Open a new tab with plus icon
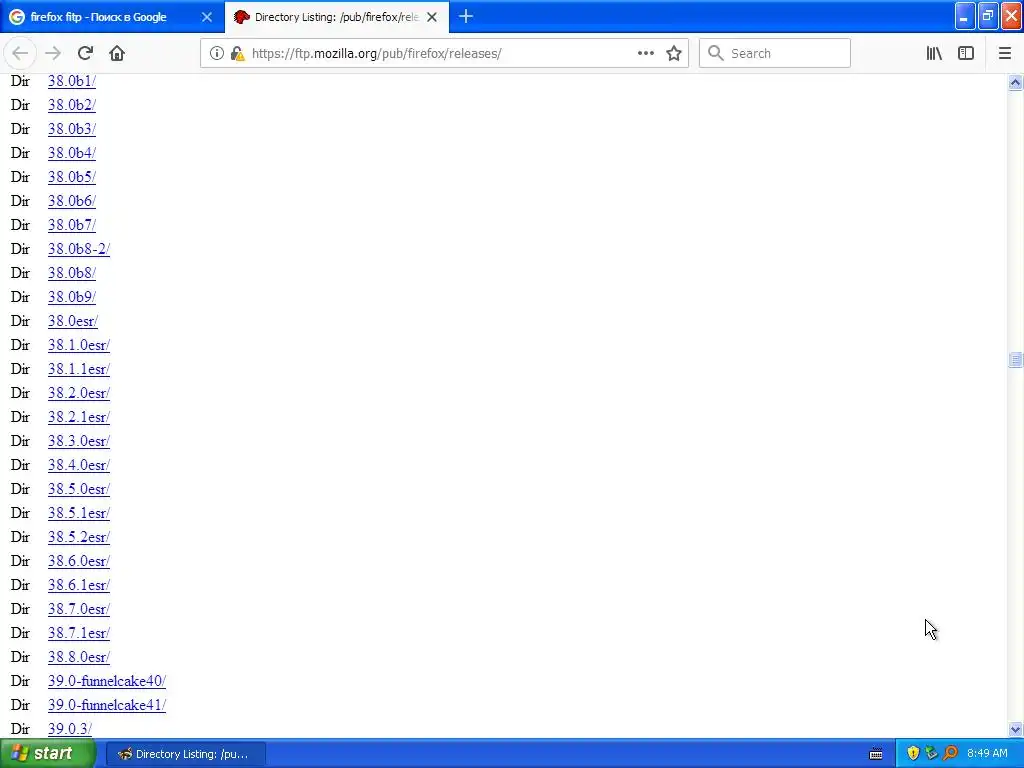The image size is (1024, 768). [x=466, y=17]
